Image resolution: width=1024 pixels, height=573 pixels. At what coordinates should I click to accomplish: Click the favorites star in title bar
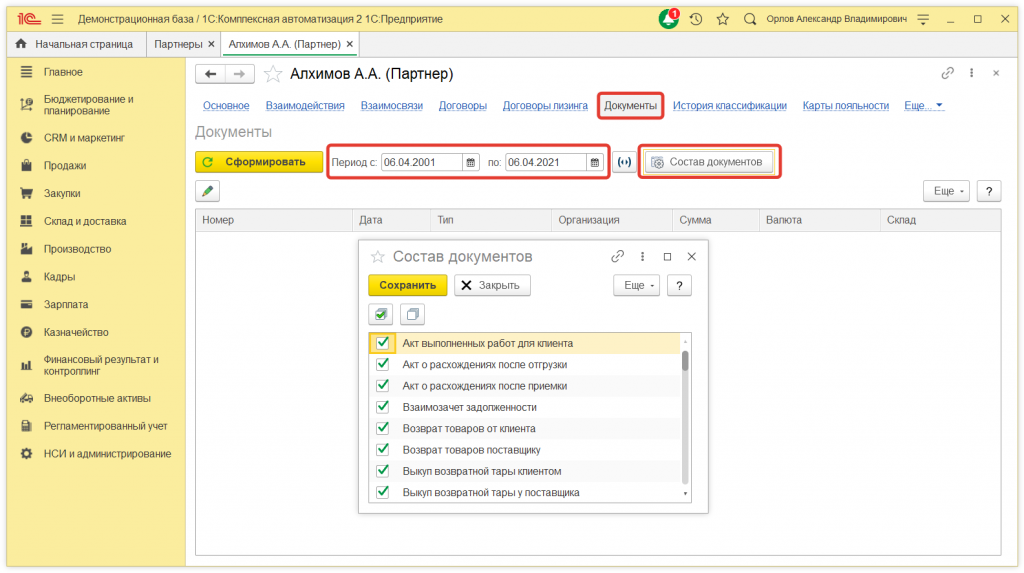pos(722,19)
